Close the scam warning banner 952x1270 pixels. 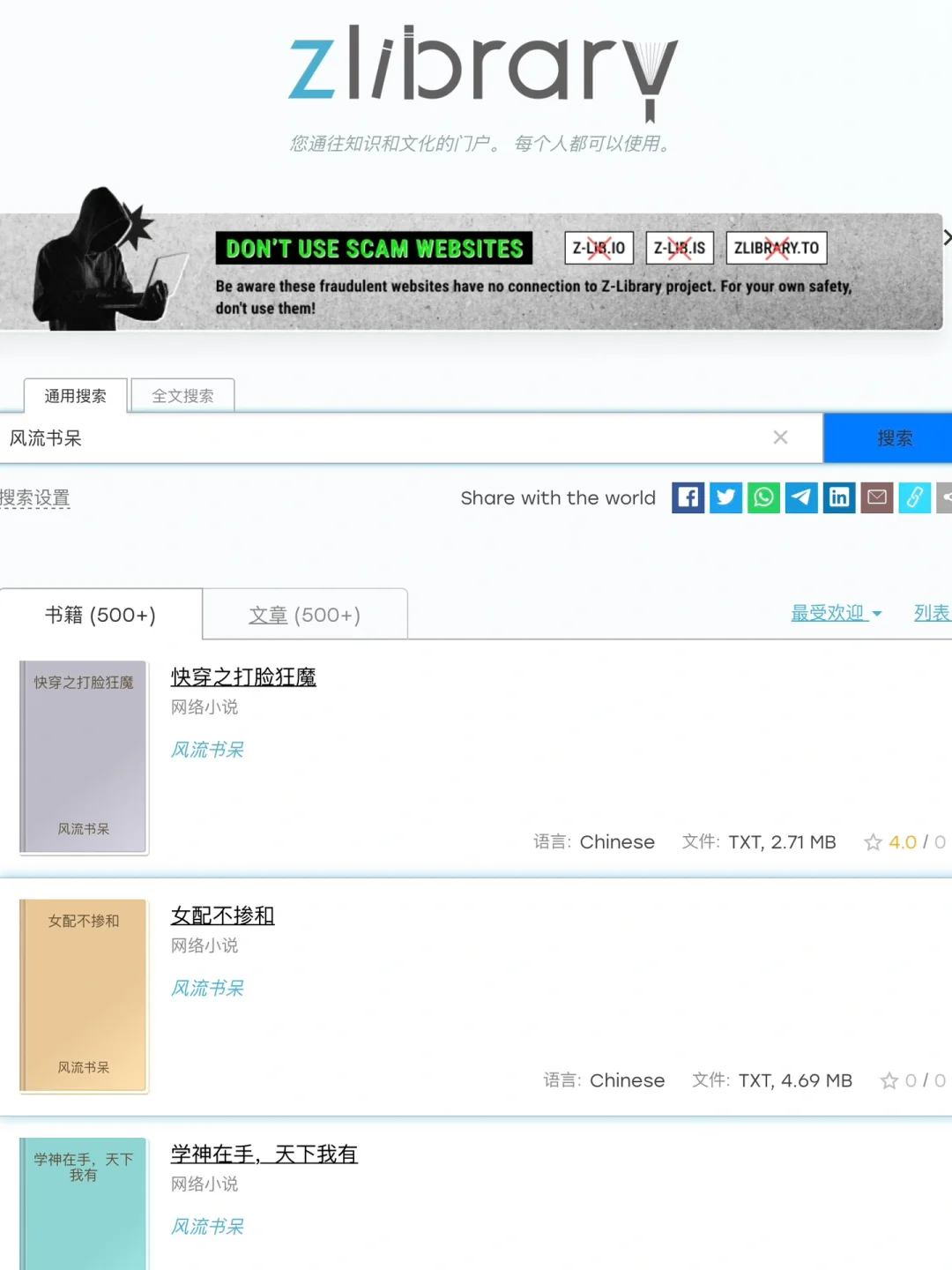[947, 237]
